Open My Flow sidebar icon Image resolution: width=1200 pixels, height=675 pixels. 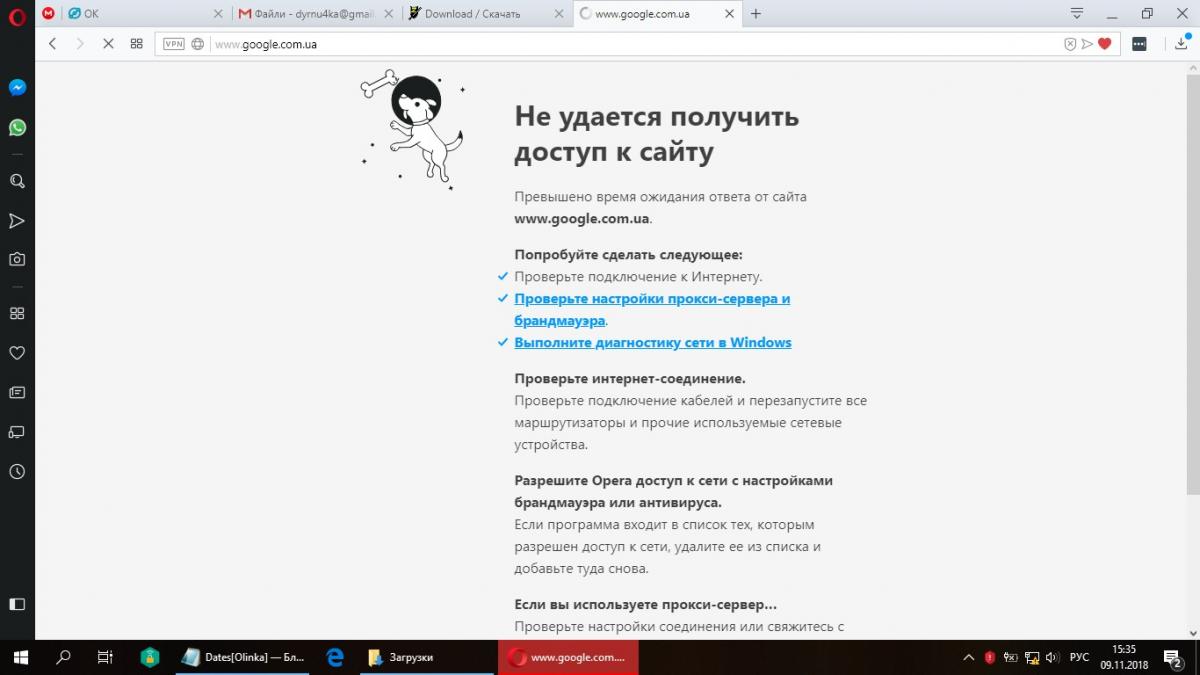(x=17, y=220)
